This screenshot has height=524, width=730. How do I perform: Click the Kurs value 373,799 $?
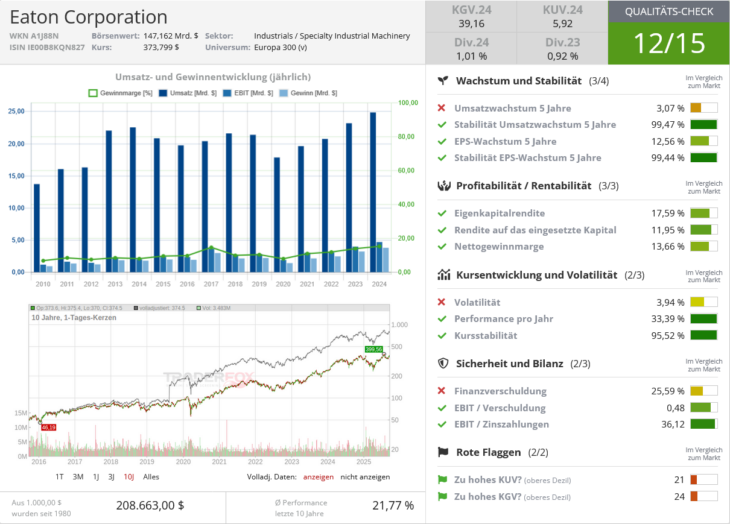pos(161,47)
